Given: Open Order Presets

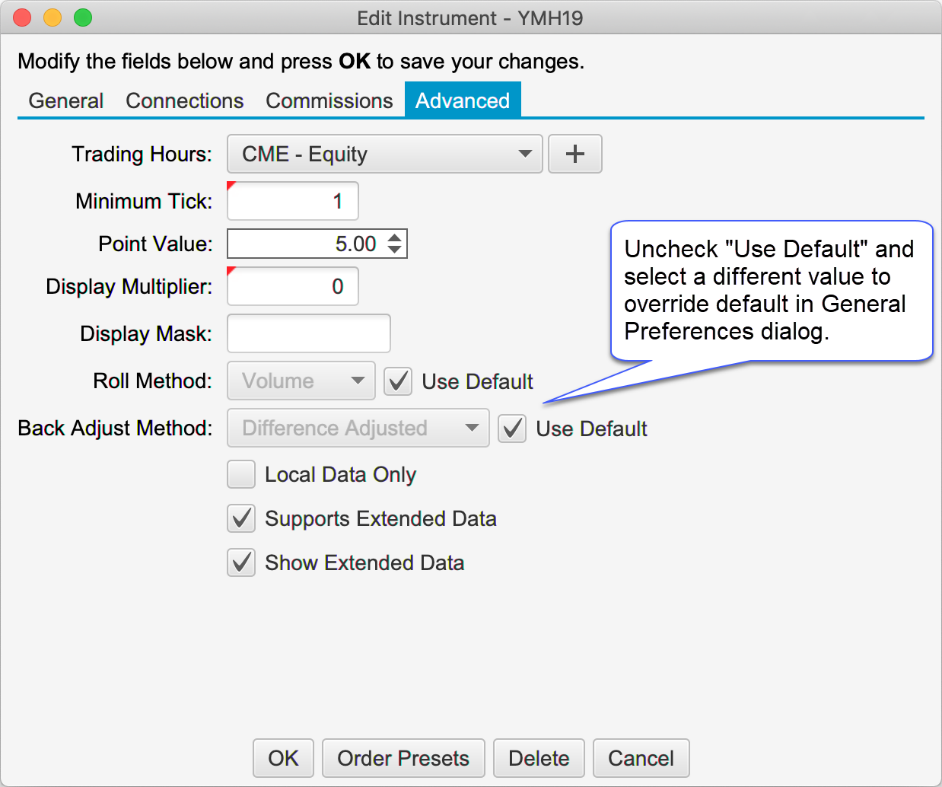Looking at the screenshot, I should pyautogui.click(x=403, y=758).
